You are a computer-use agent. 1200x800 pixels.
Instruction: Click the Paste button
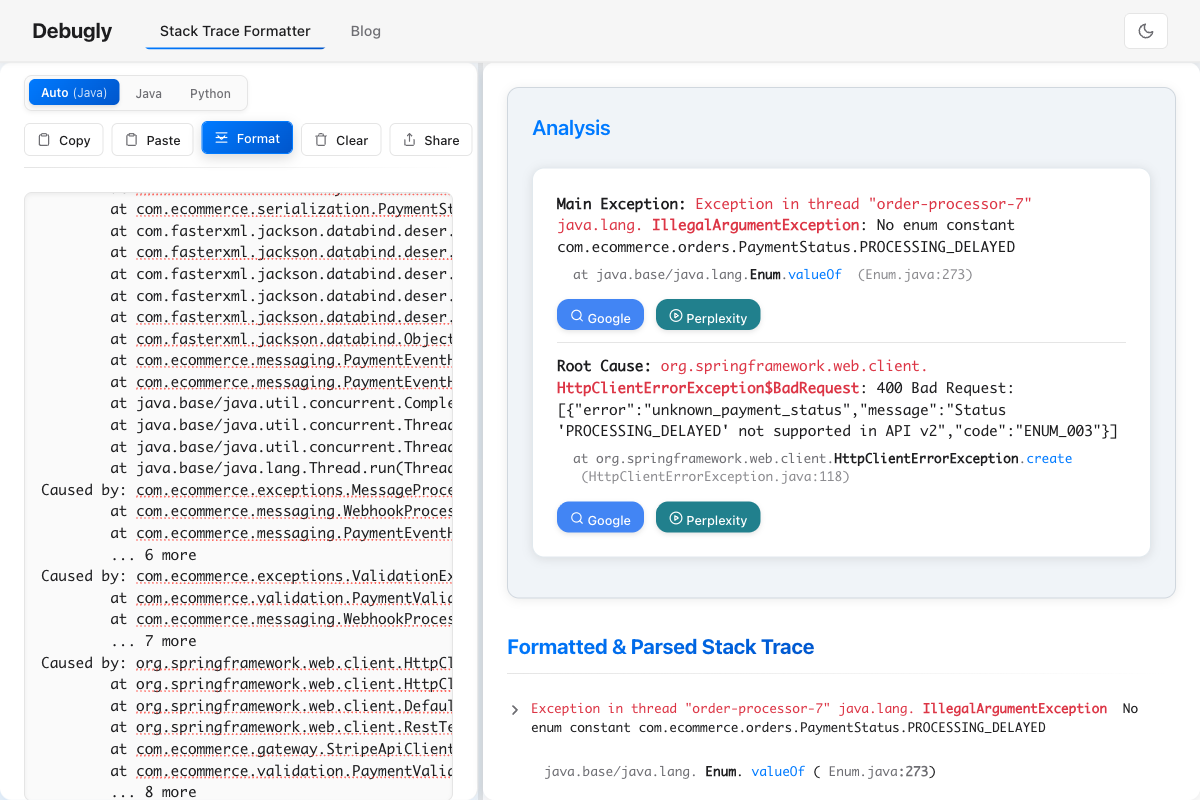pyautogui.click(x=153, y=140)
